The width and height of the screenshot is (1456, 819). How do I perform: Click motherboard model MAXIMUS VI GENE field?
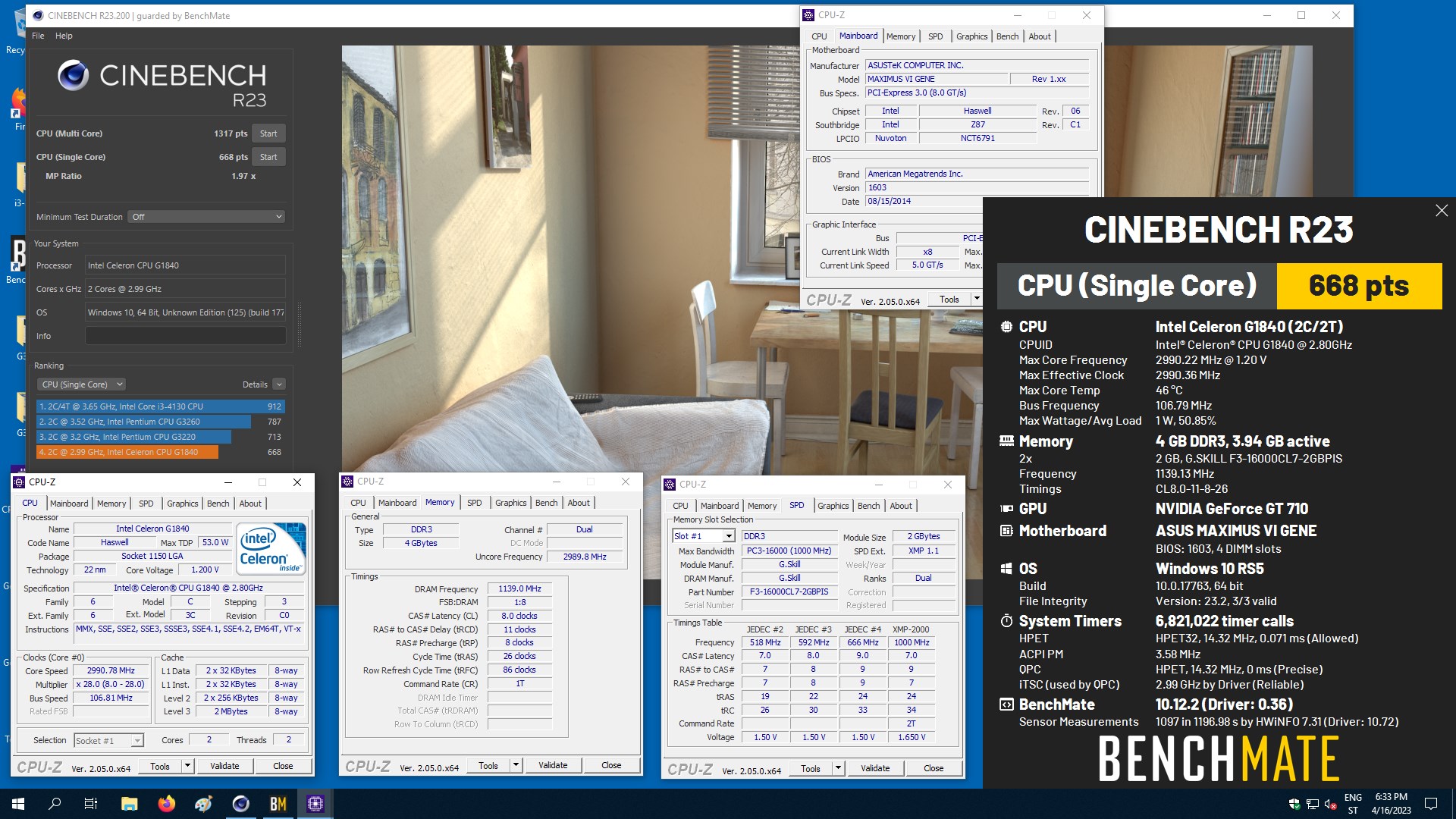tap(937, 79)
